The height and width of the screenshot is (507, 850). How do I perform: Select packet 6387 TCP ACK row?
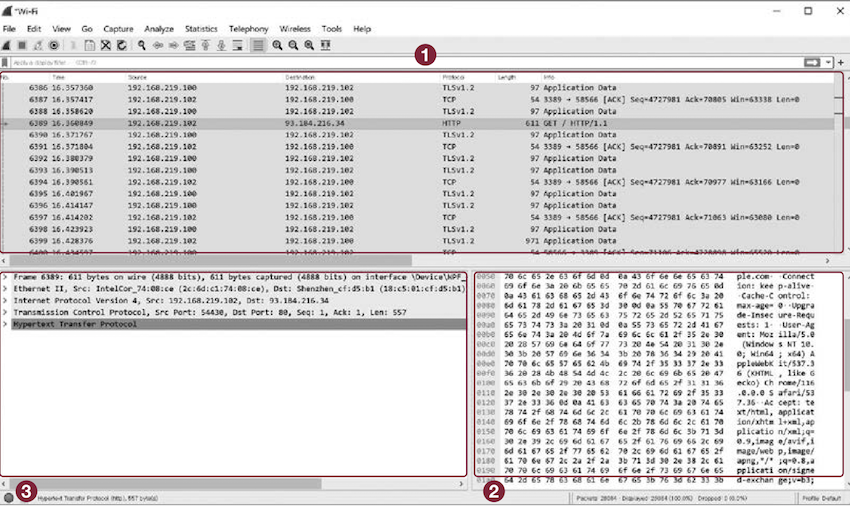click(417, 100)
